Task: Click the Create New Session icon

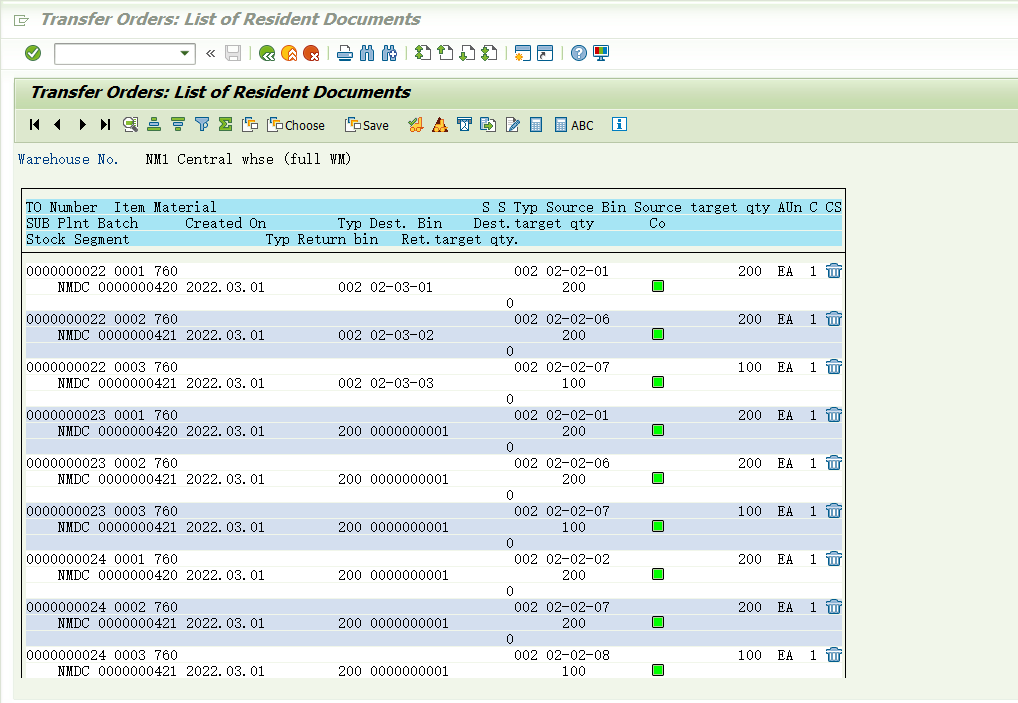Action: pos(523,53)
